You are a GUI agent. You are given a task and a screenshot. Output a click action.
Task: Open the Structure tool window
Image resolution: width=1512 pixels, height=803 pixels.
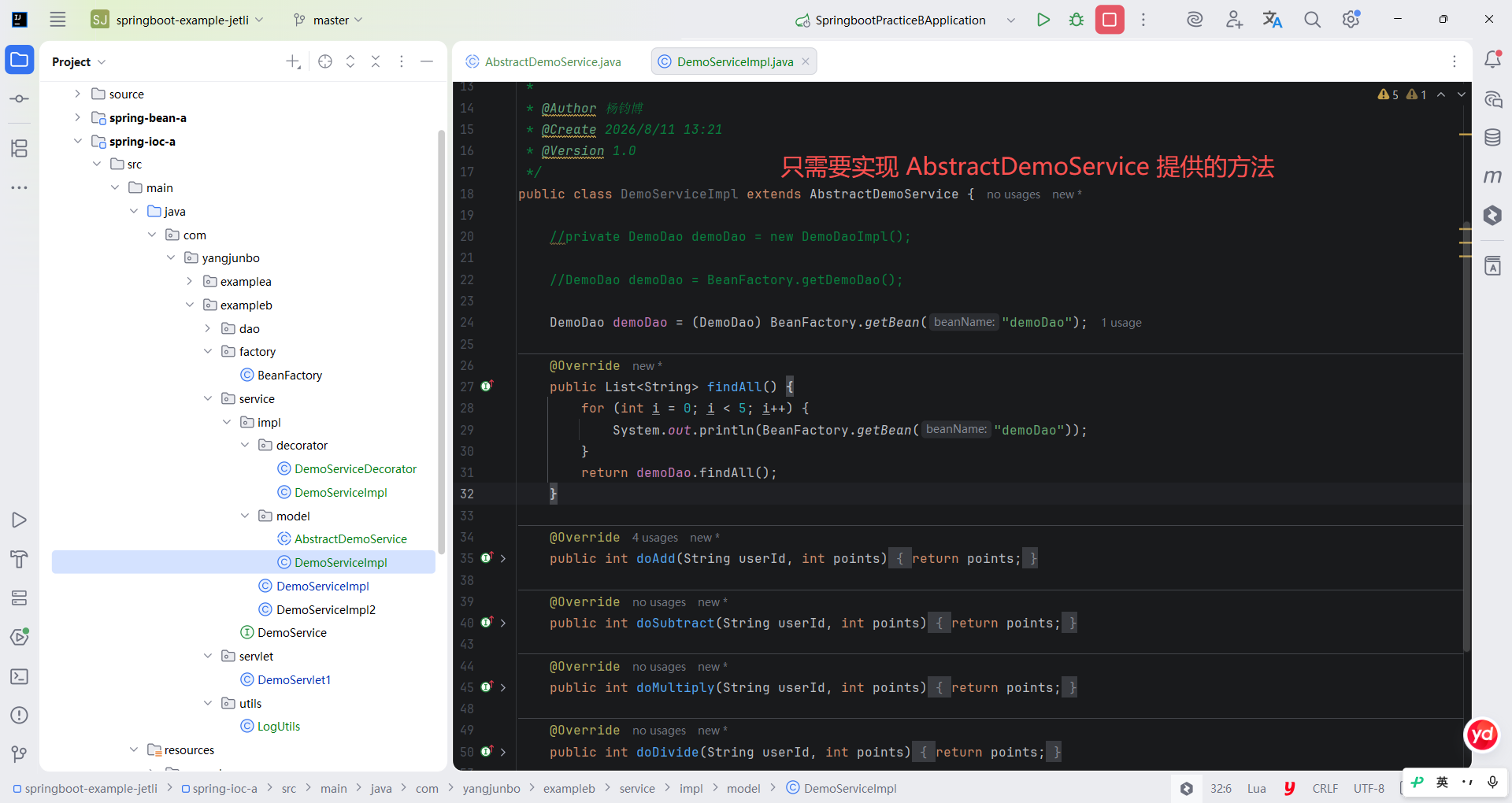click(x=20, y=148)
